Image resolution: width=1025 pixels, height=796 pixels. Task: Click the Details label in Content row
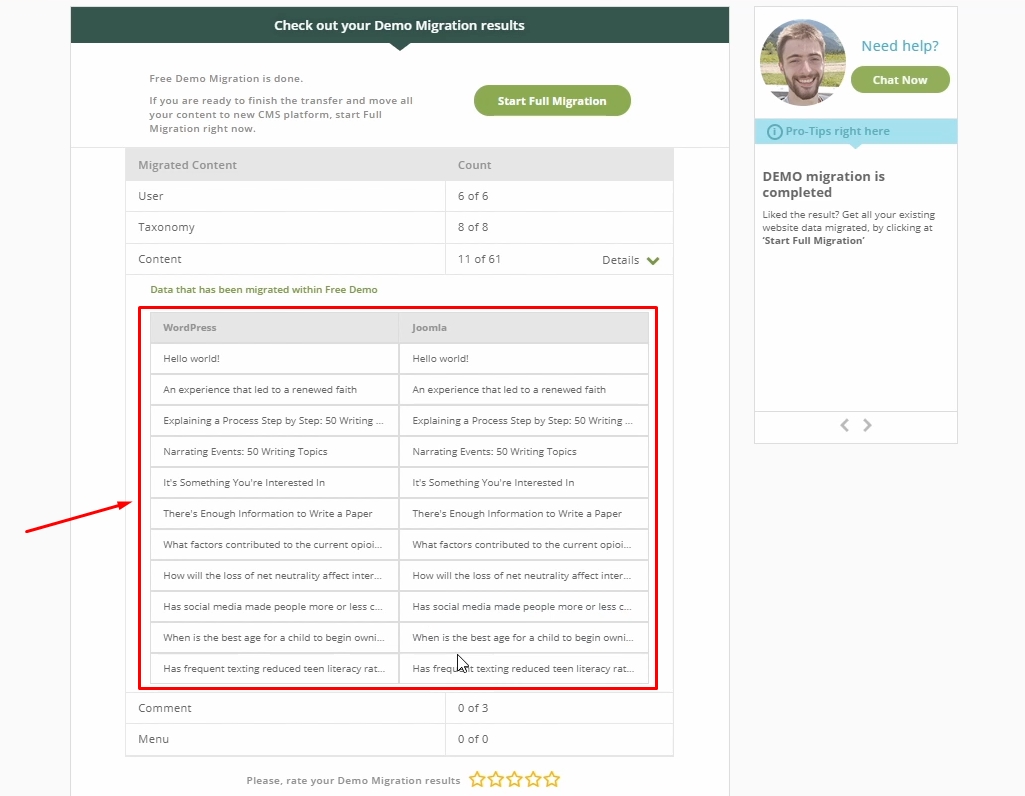coord(620,260)
